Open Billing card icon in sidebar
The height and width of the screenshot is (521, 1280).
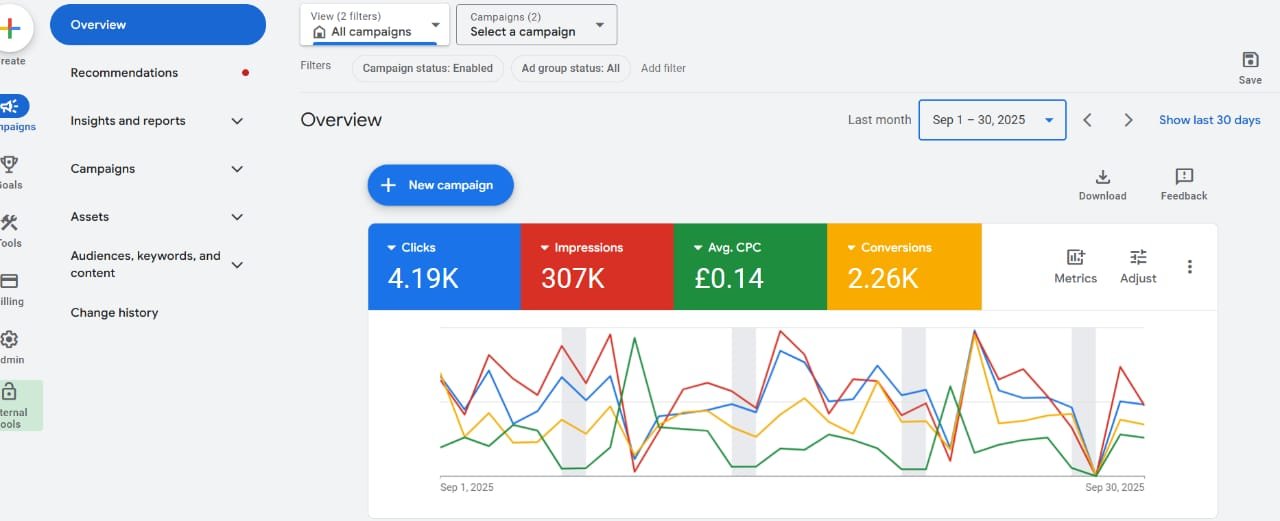[10, 281]
